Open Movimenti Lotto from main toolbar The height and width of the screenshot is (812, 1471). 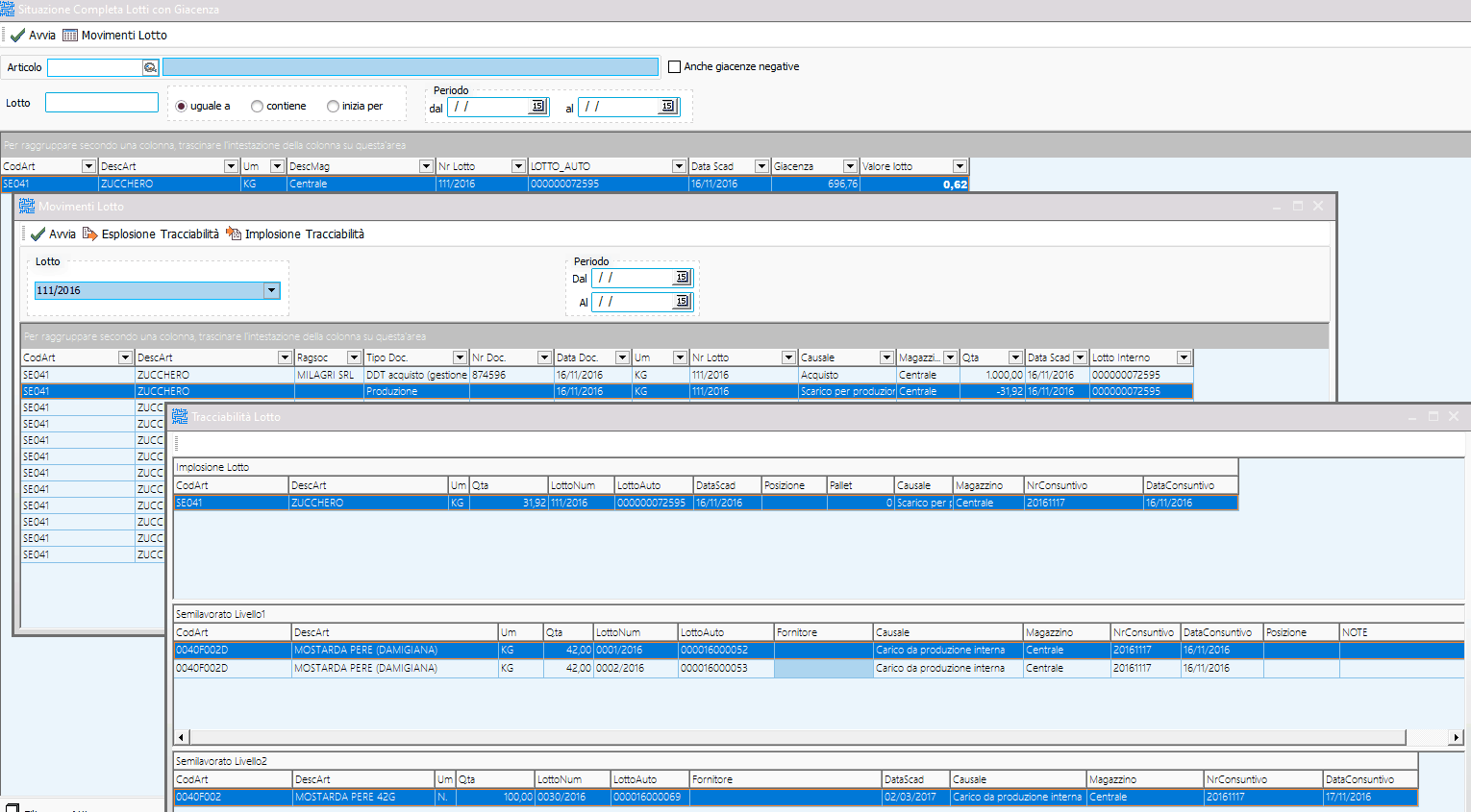point(114,36)
